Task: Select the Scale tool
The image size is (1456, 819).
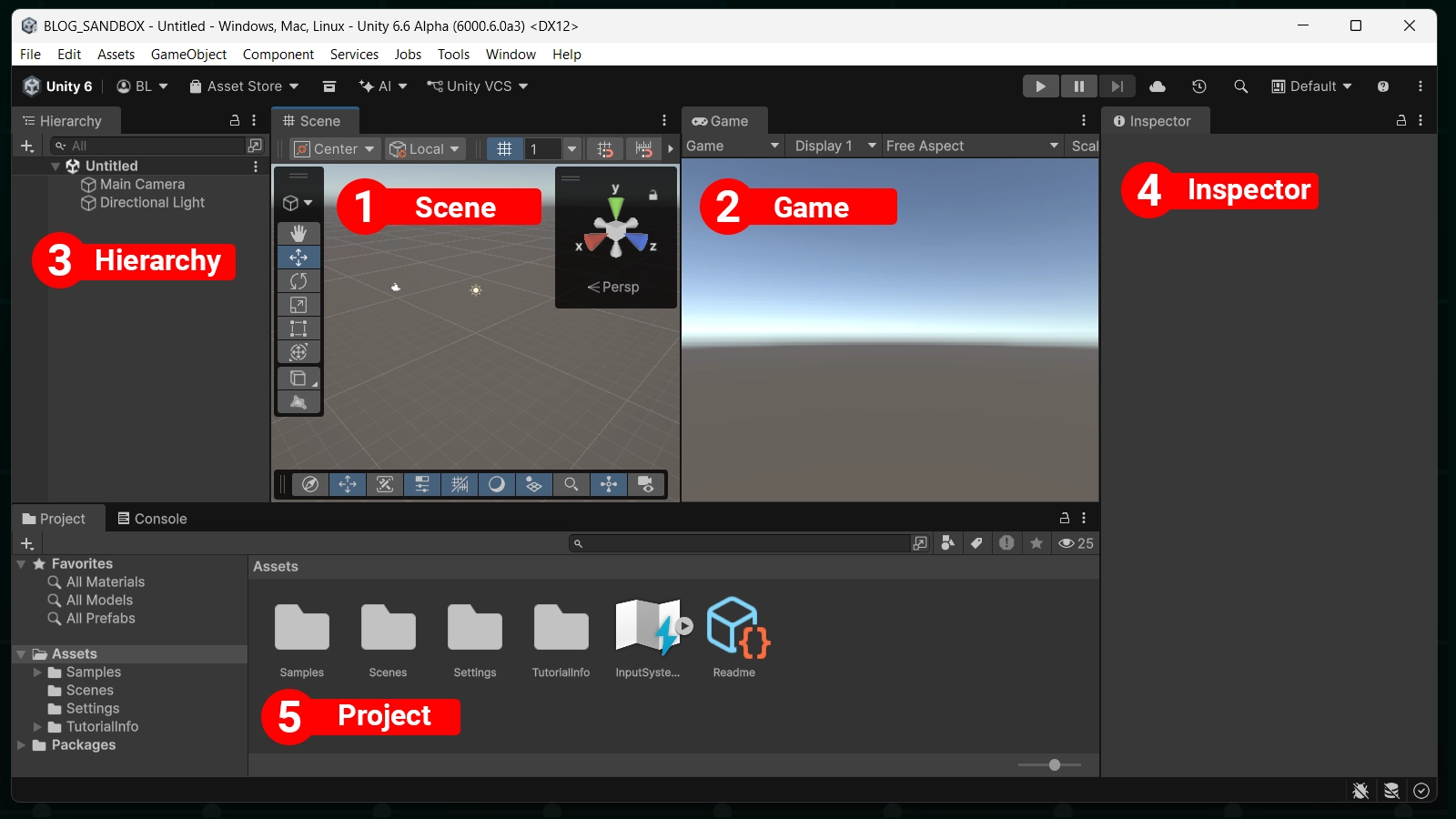Action: pos(298,305)
